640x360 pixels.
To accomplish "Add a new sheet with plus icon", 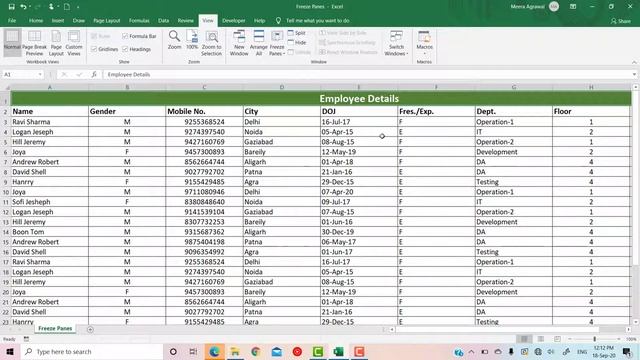I will (x=90, y=329).
